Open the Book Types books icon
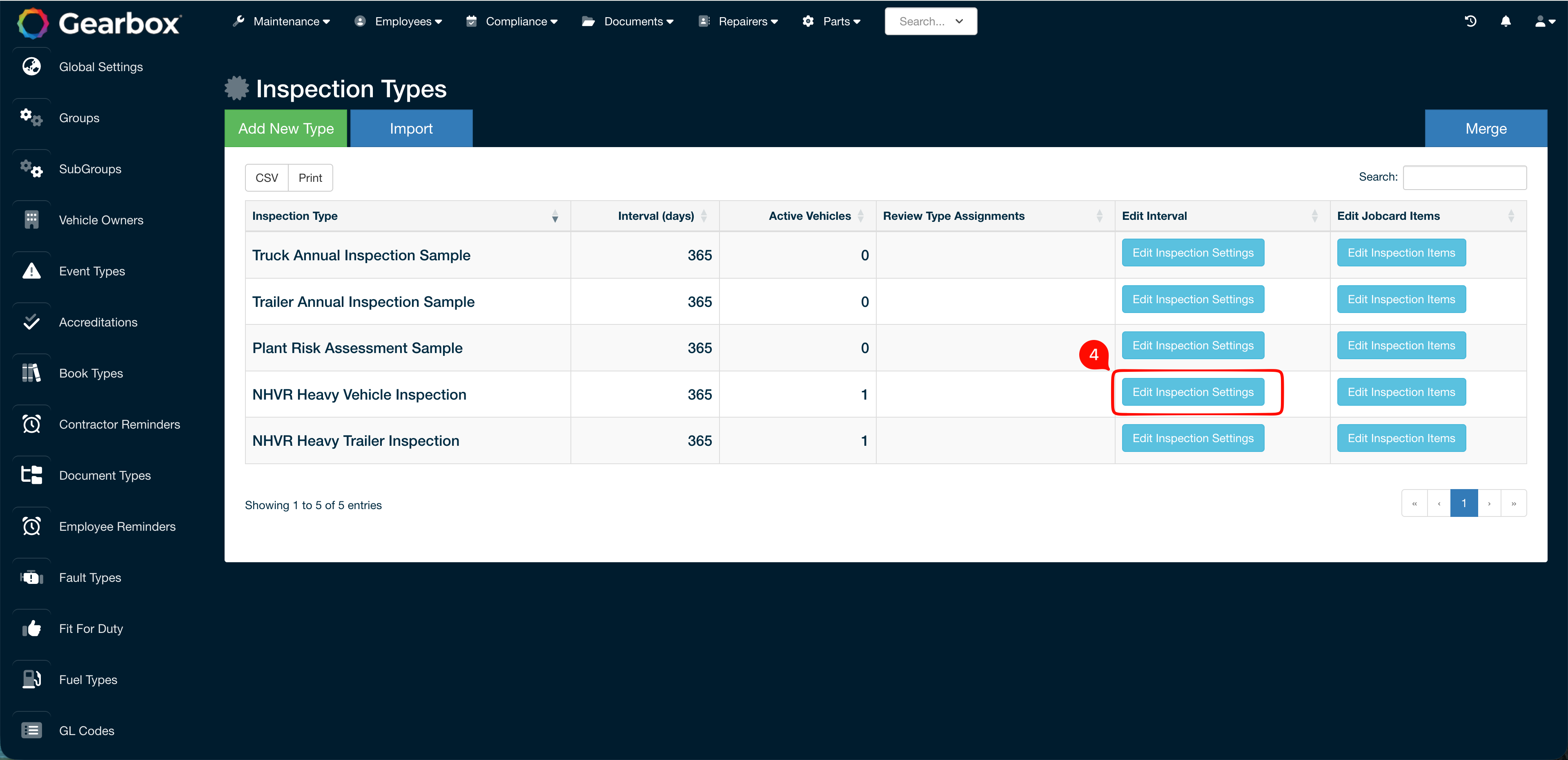The image size is (1568, 760). 32,373
